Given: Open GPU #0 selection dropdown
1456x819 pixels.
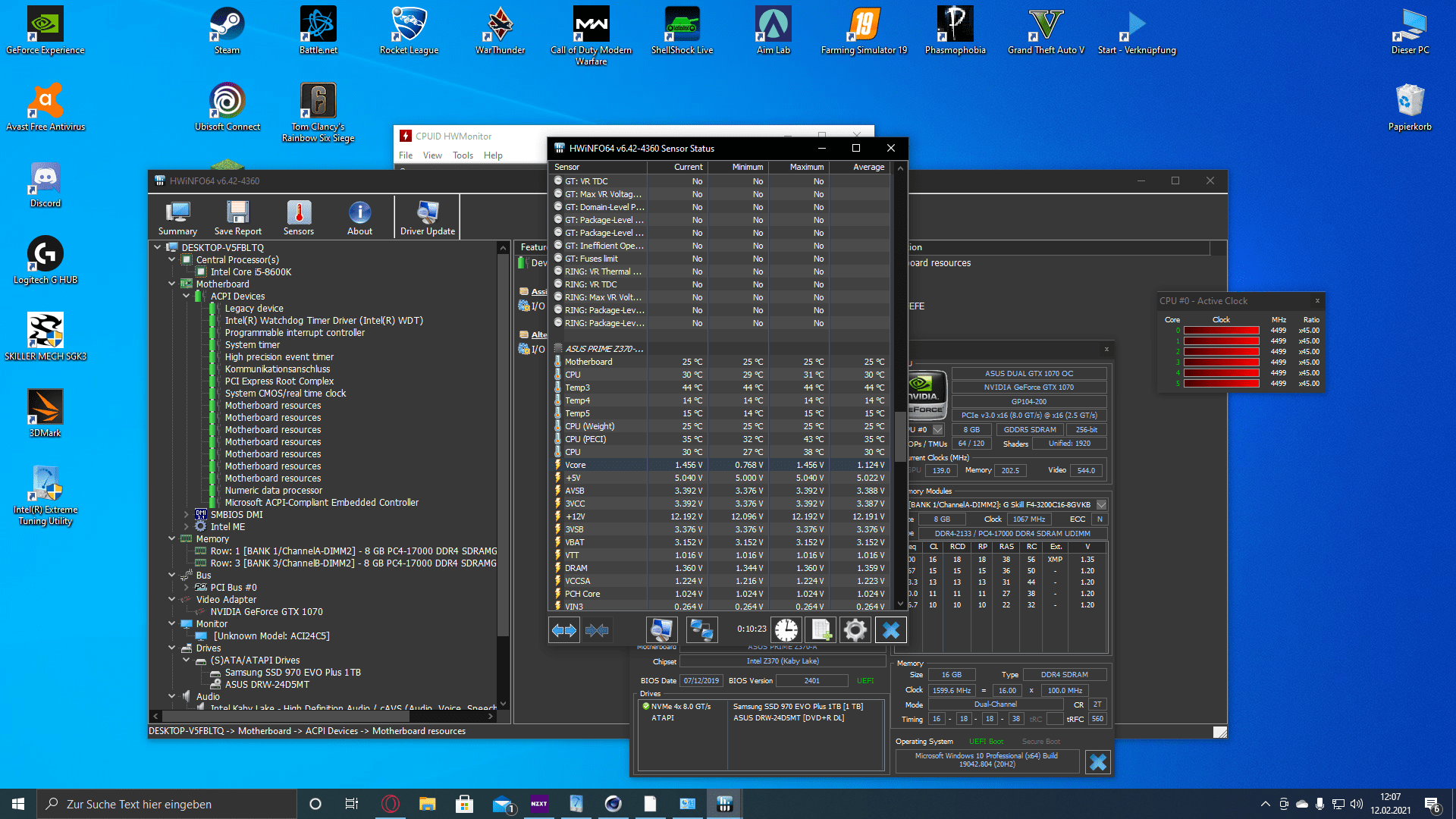Looking at the screenshot, I should (x=937, y=429).
